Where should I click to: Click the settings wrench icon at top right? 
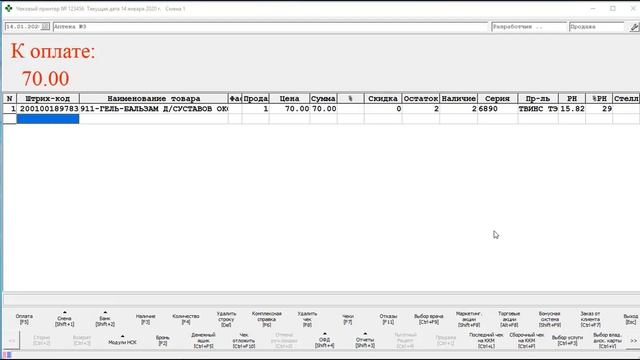(x=634, y=27)
